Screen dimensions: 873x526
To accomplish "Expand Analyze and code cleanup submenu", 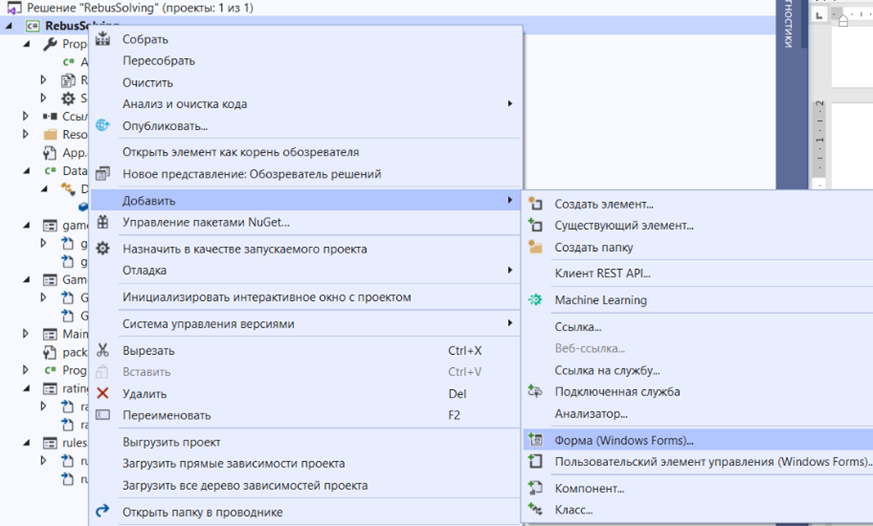I will [x=184, y=104].
